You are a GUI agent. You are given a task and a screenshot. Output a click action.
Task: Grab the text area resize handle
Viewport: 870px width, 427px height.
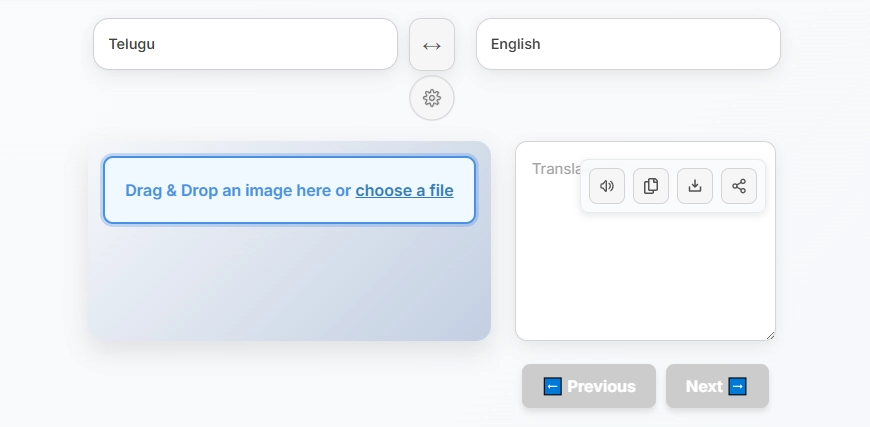770,335
